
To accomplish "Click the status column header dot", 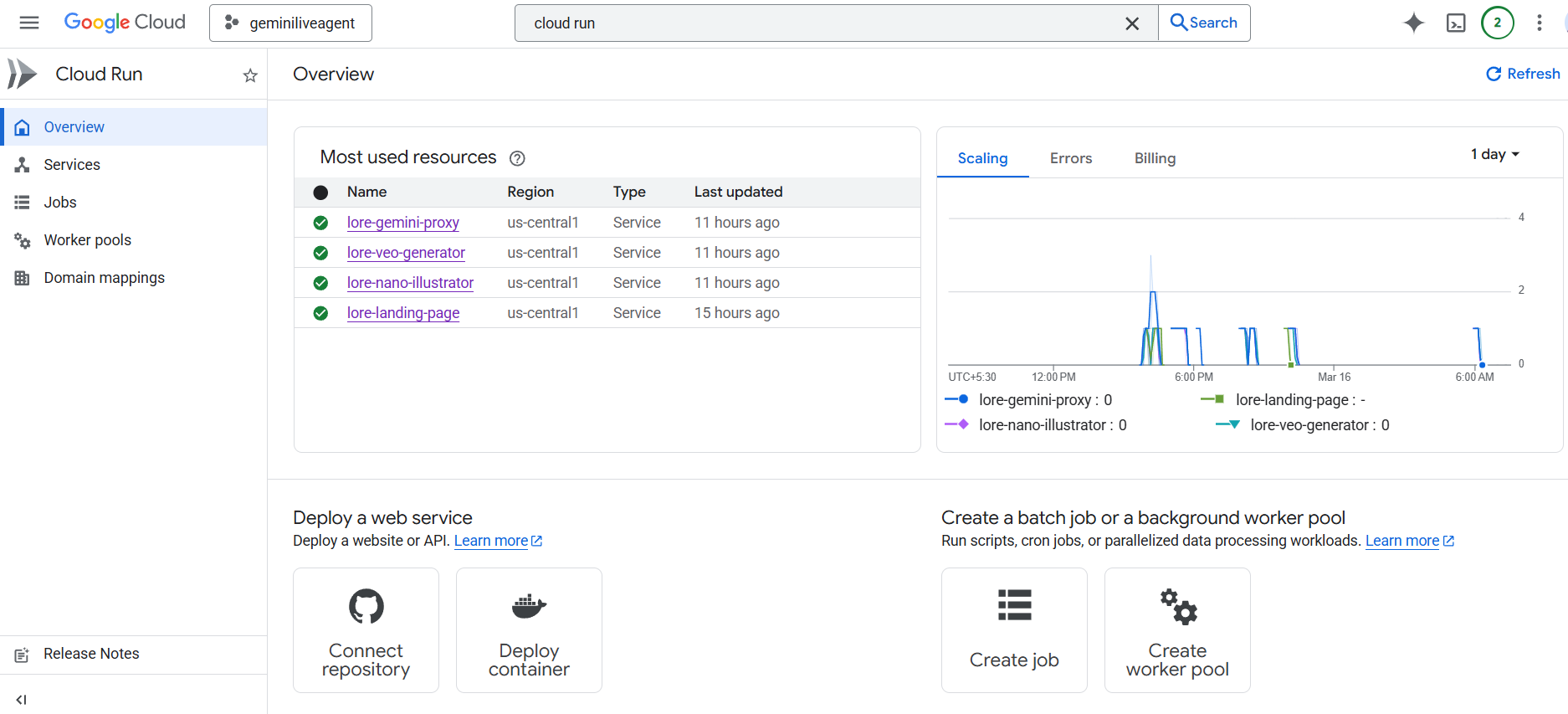I will (x=320, y=193).
